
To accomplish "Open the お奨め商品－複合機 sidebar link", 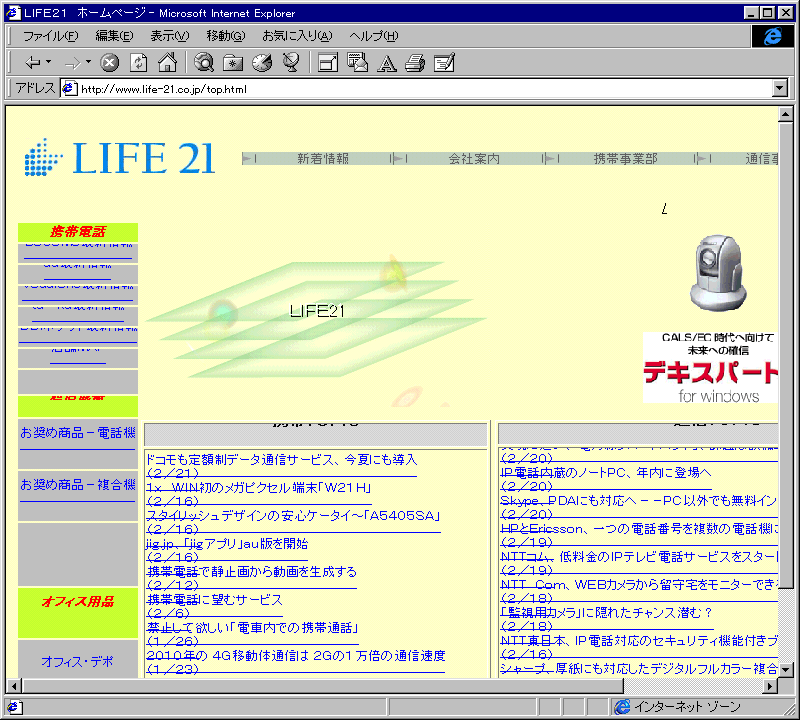I will point(78,485).
